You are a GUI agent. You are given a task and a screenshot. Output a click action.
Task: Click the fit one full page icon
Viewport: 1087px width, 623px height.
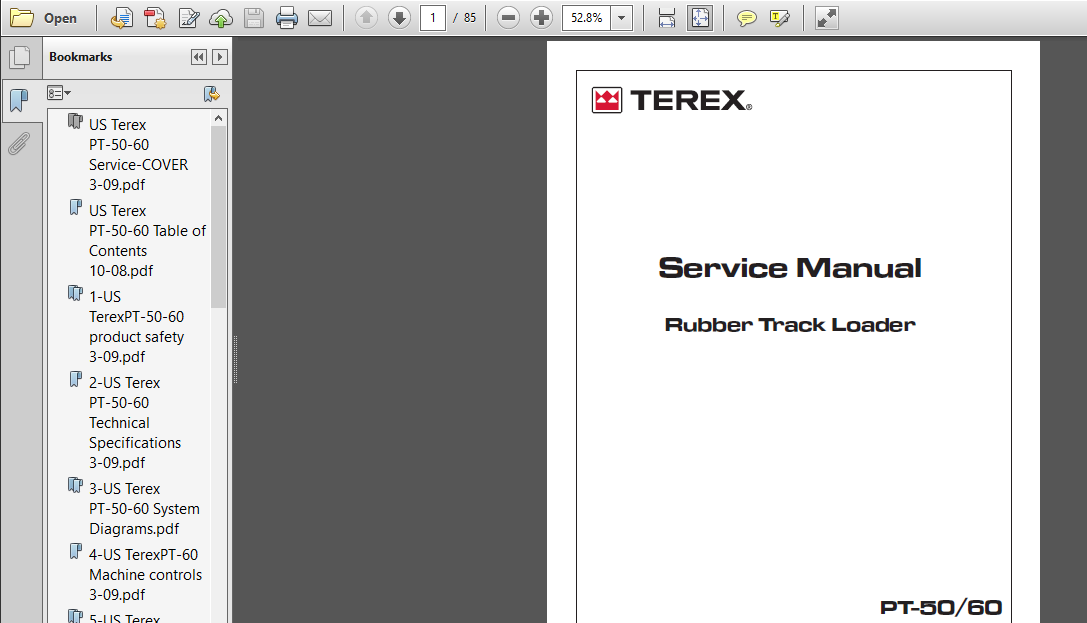coord(700,18)
